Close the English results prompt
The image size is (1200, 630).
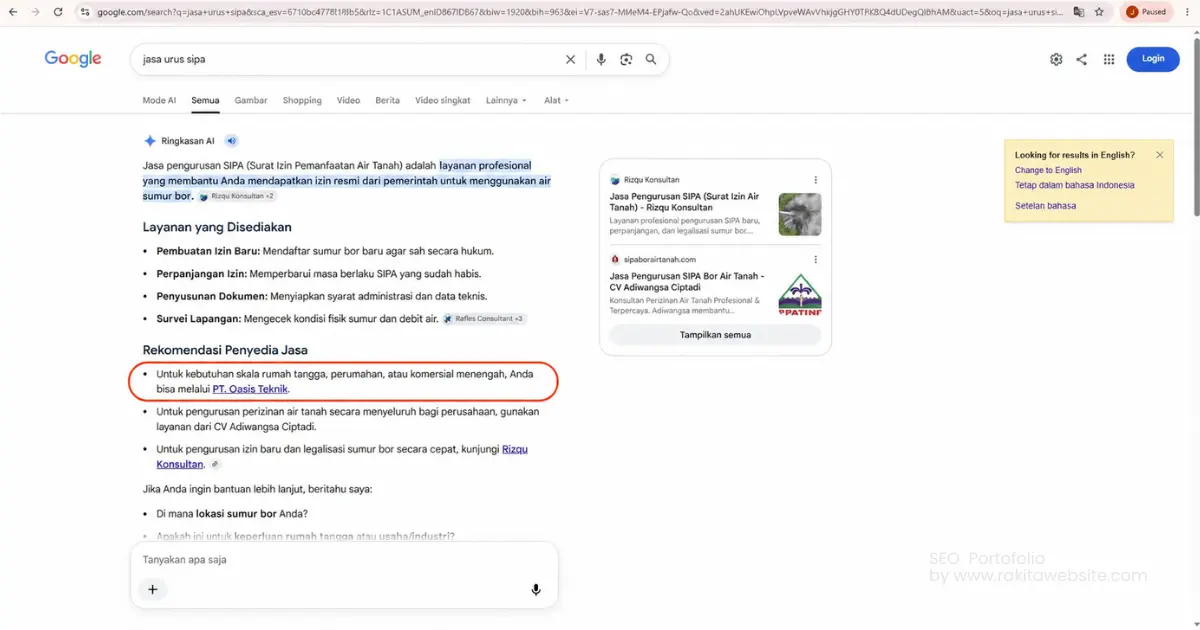click(1160, 155)
